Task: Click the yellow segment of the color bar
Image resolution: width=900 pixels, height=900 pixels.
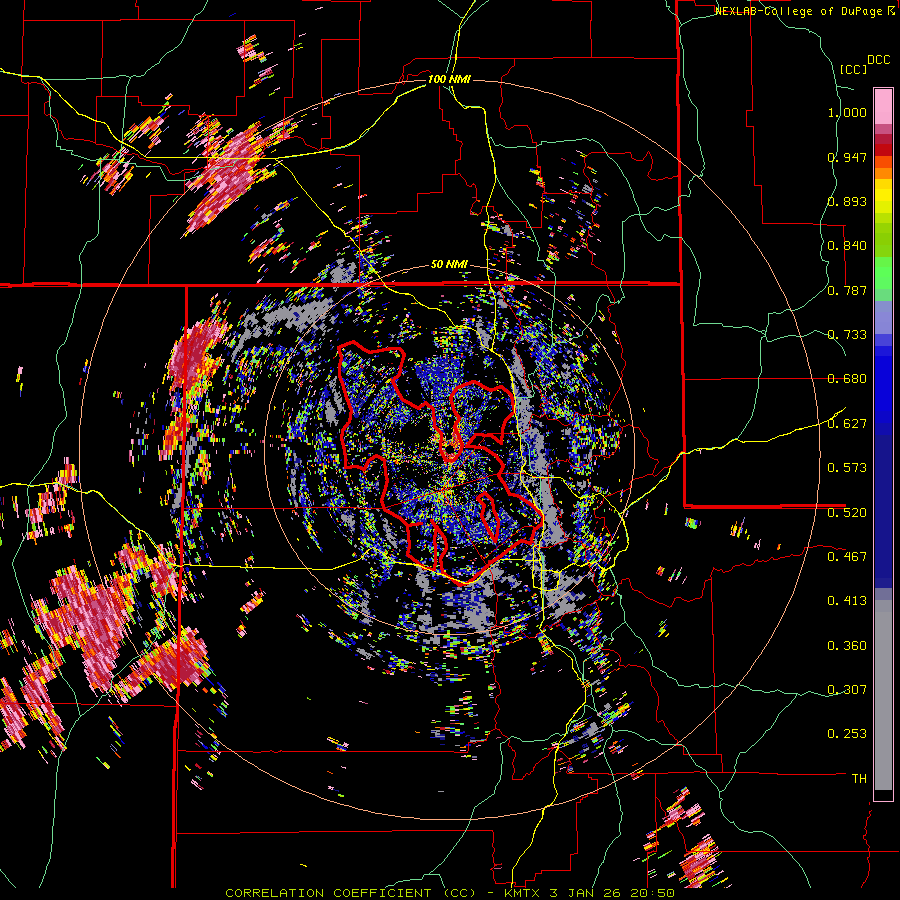Action: (883, 197)
